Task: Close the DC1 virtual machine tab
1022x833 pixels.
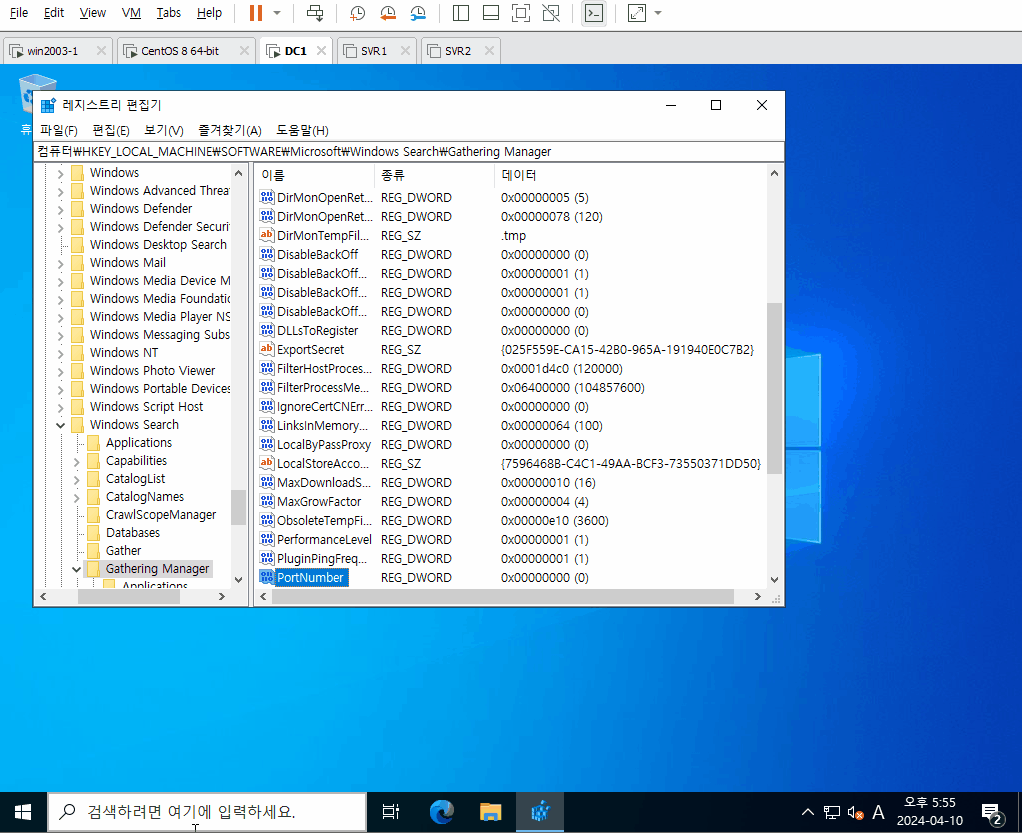Action: (x=321, y=51)
